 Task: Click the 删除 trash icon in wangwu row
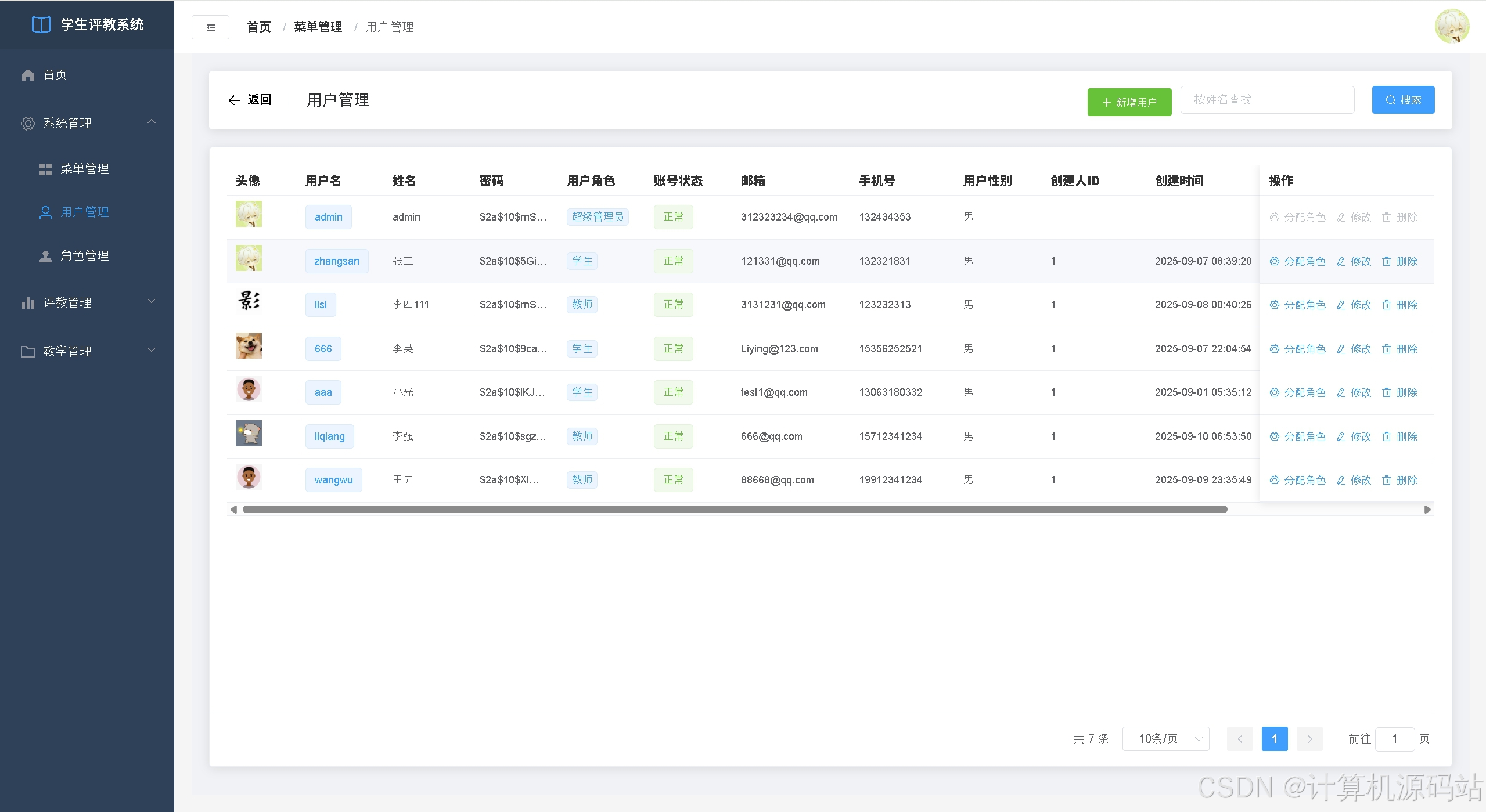1387,481
